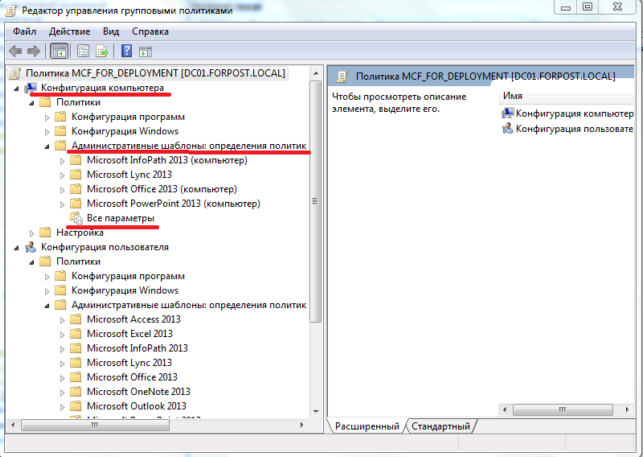The width and height of the screenshot is (643, 457).
Task: Click the folder icon of Microsoft Excel 2013
Action: 75,334
